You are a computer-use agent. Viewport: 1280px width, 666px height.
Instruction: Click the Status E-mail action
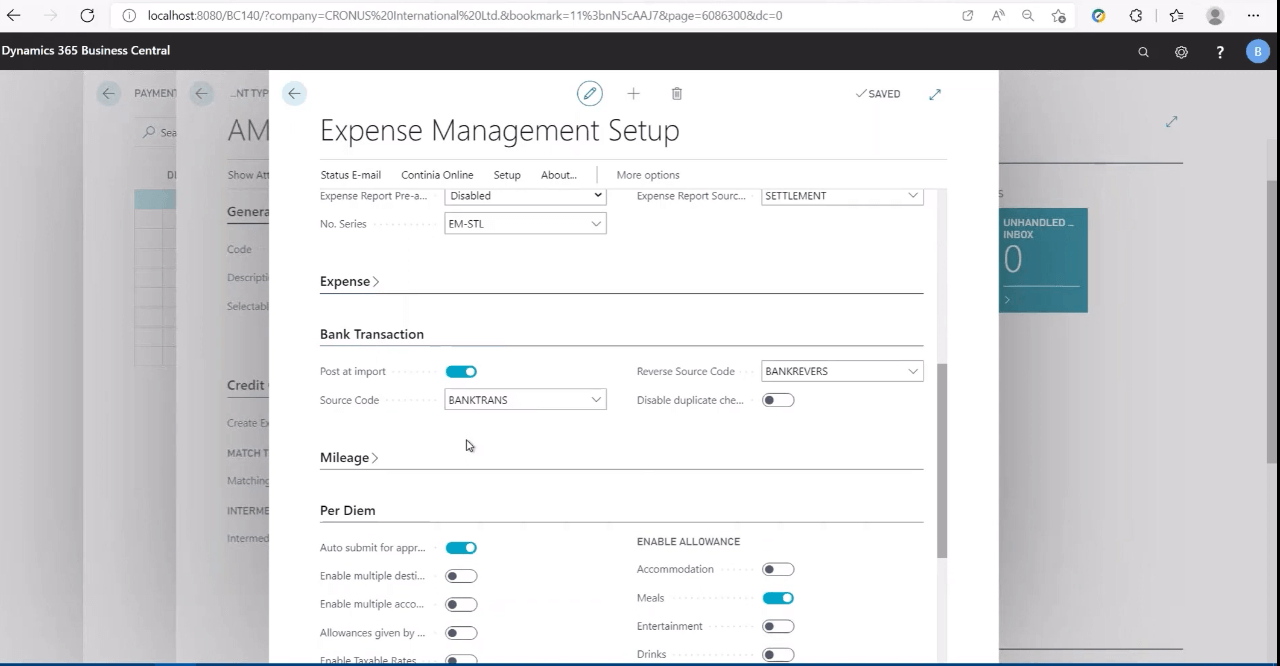click(x=350, y=174)
